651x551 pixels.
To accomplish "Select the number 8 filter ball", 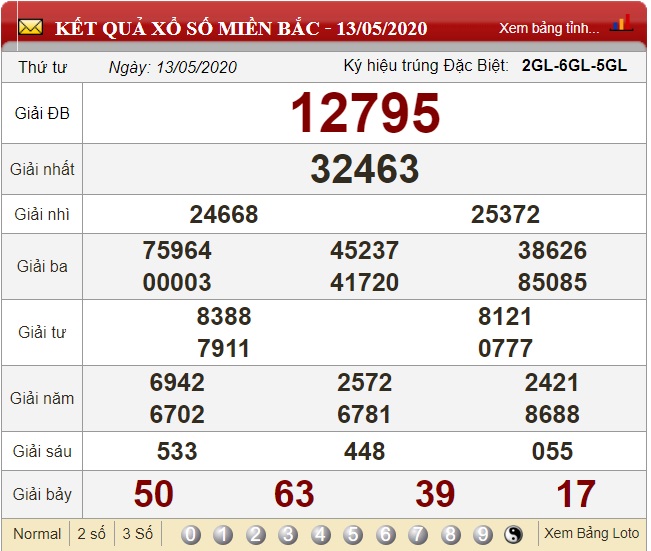I will tap(451, 535).
